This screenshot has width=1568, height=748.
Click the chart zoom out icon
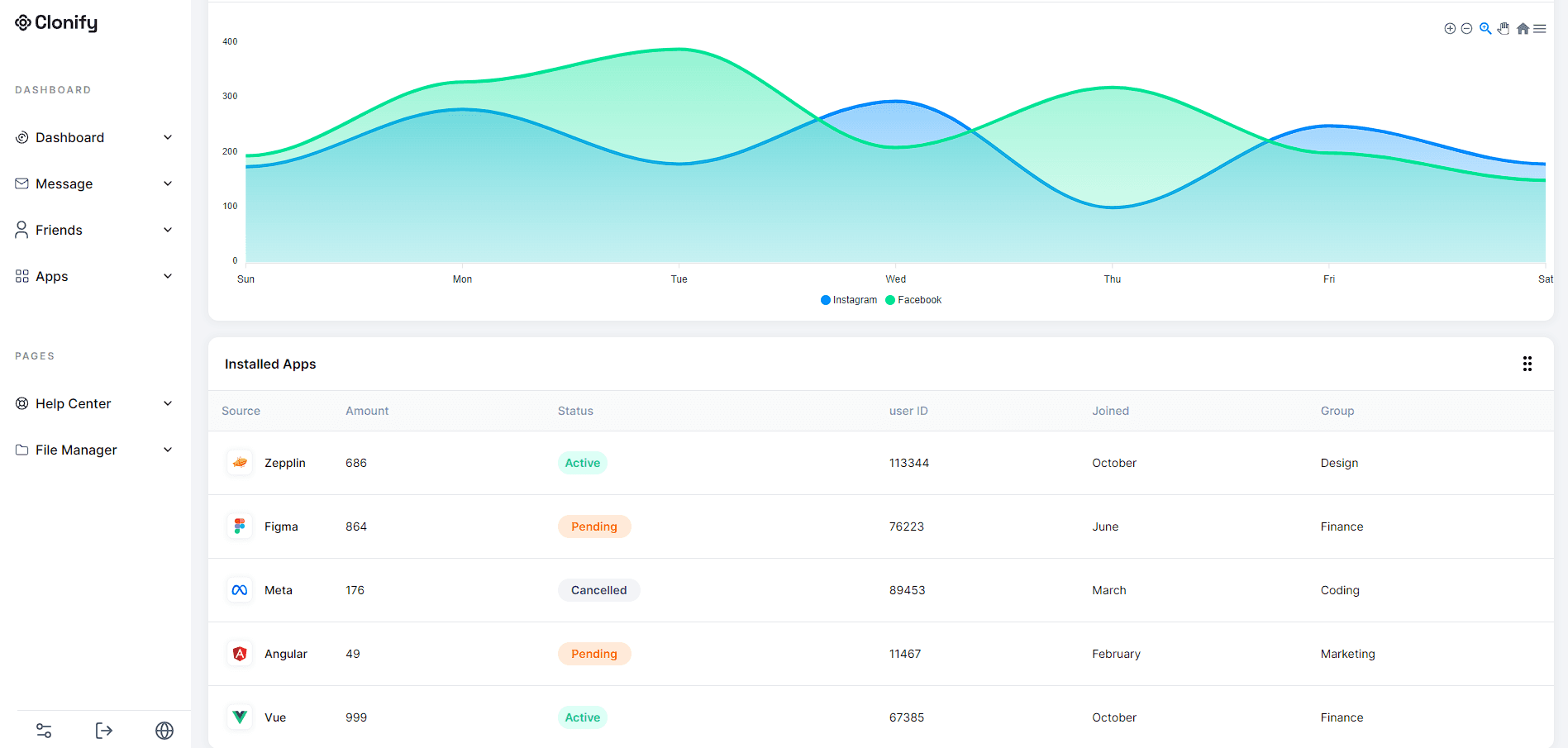click(1466, 29)
